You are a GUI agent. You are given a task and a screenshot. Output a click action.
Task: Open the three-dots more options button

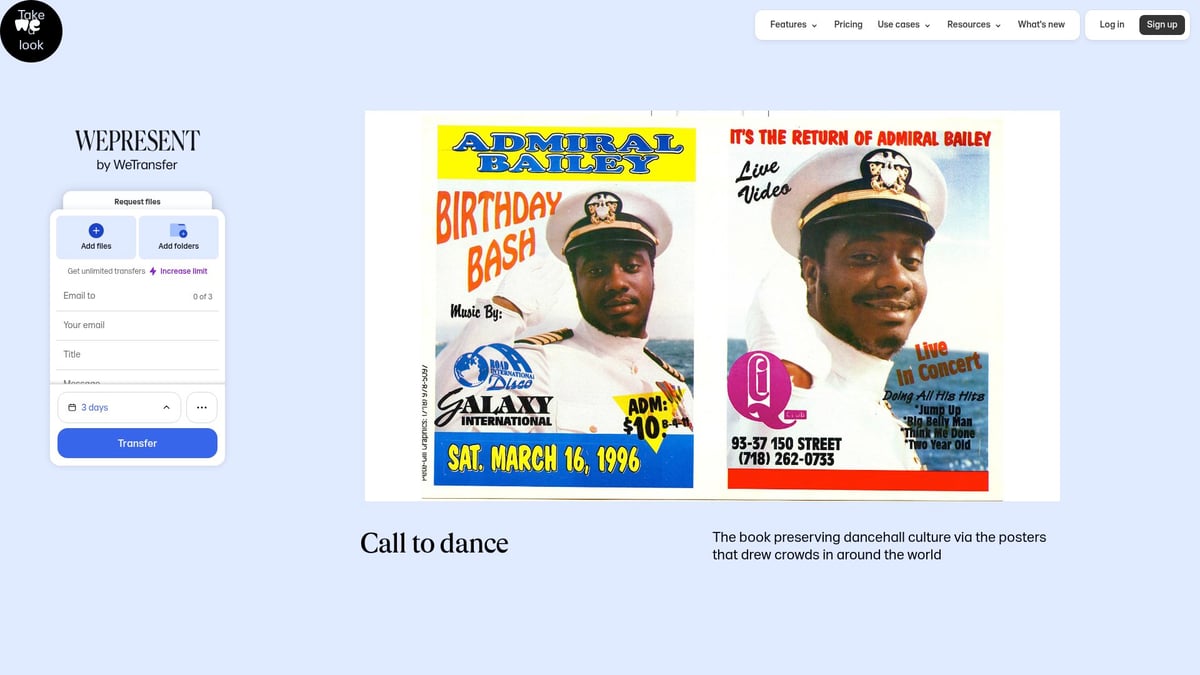[202, 408]
